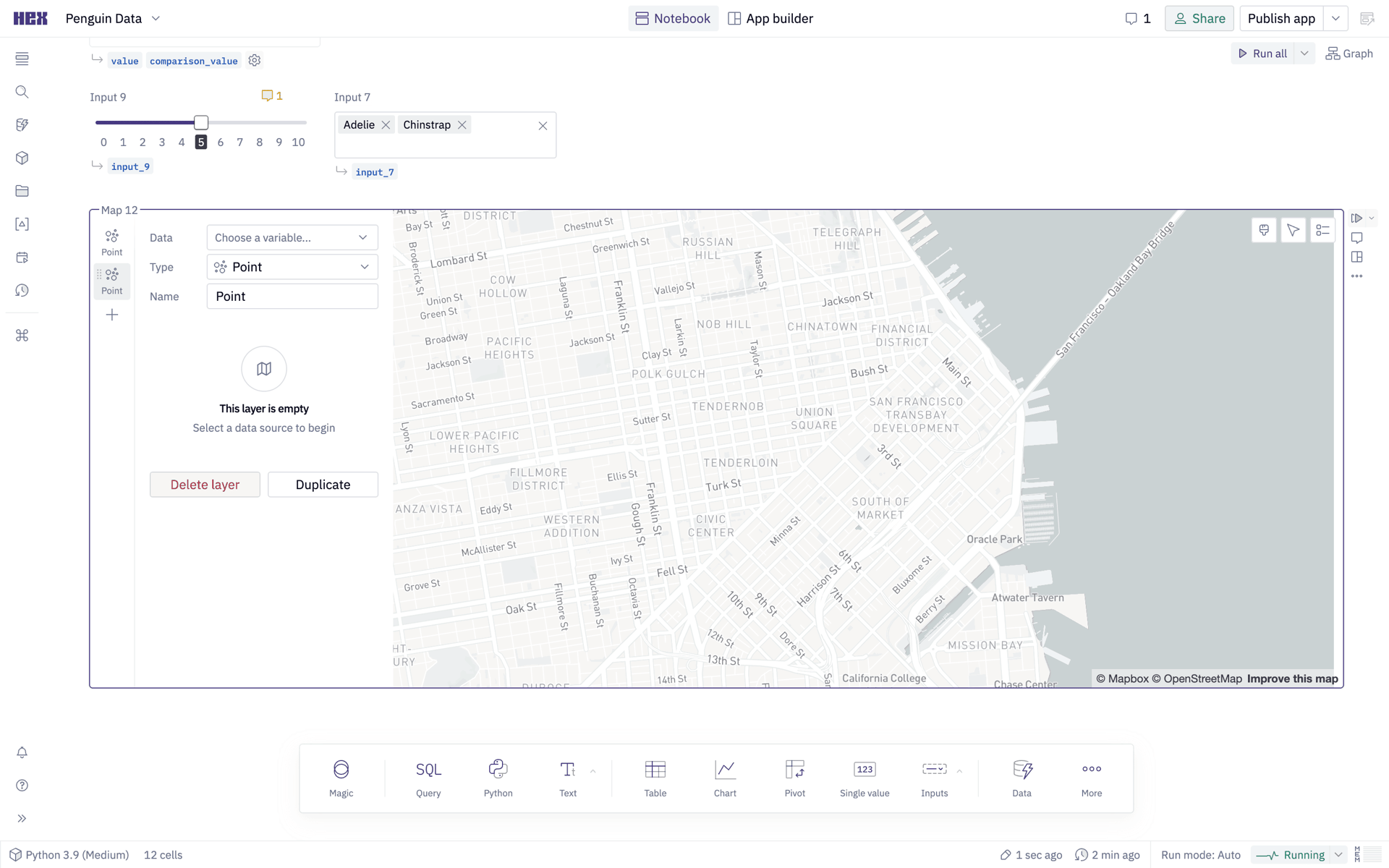Open the comments counter in the header
Viewport: 1389px width, 868px height.
(x=1138, y=19)
